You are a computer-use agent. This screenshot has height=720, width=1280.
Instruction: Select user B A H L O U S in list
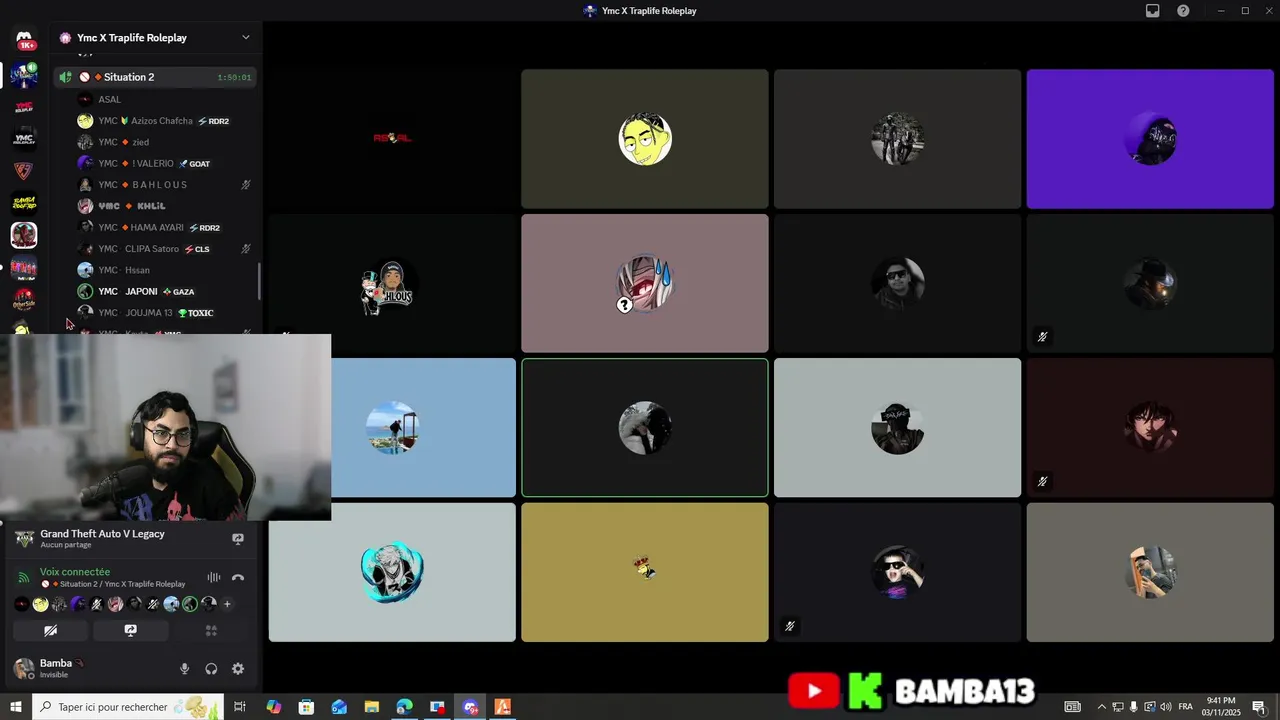[x=165, y=185]
